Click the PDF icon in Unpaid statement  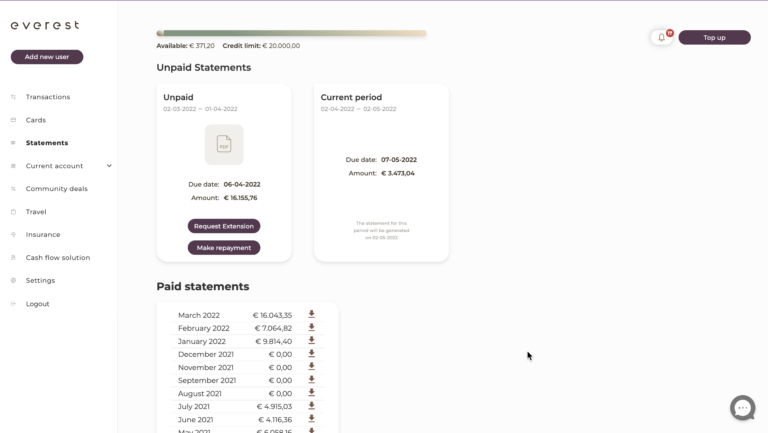point(224,144)
